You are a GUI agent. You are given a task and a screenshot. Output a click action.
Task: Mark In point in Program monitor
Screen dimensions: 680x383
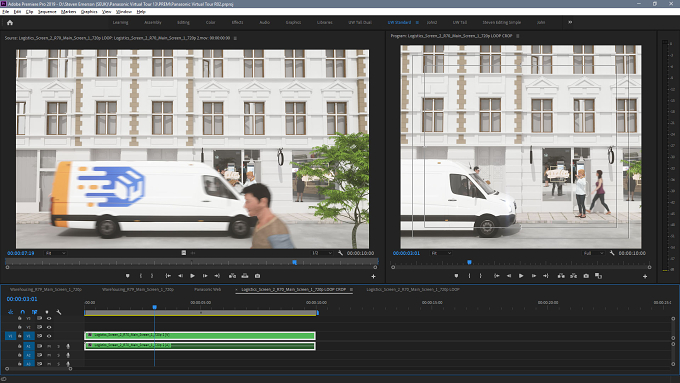coord(469,276)
